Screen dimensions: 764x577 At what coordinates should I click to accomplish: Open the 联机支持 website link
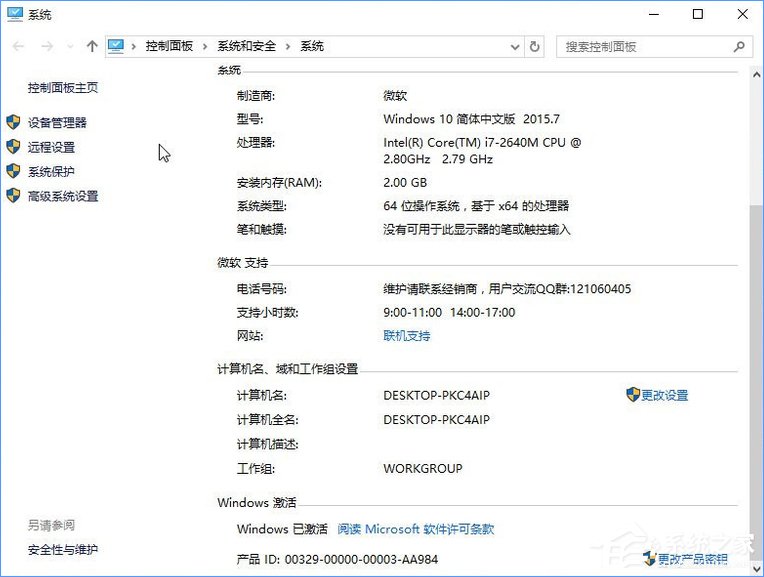pos(407,336)
